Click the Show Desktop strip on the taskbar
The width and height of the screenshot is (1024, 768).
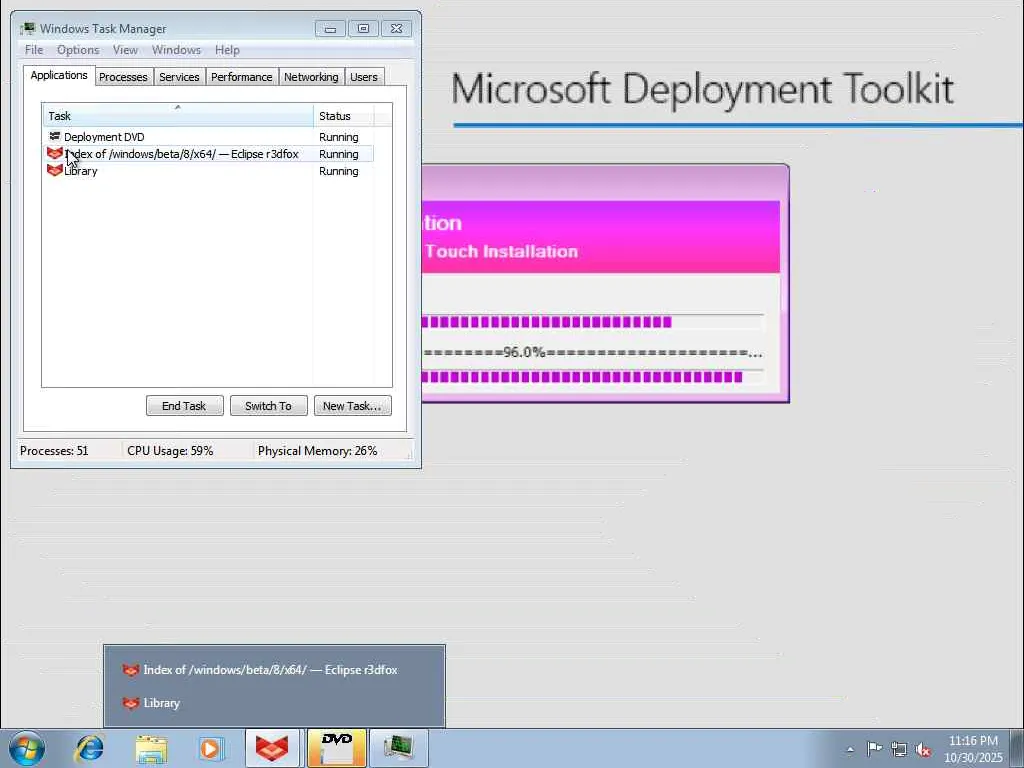1017,748
